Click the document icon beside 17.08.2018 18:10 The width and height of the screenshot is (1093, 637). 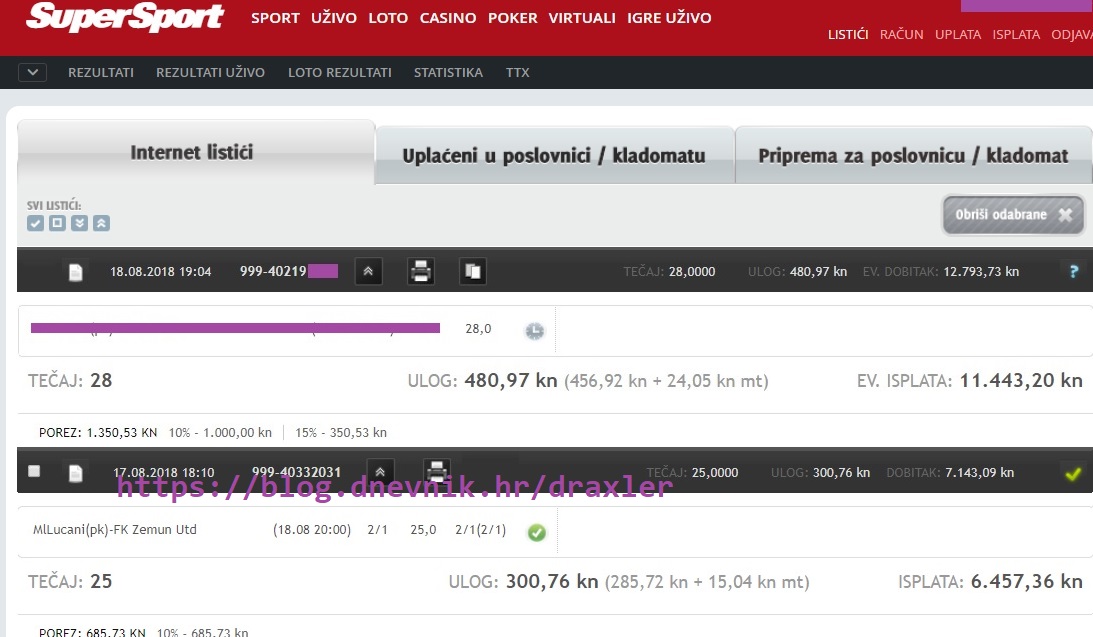point(75,473)
